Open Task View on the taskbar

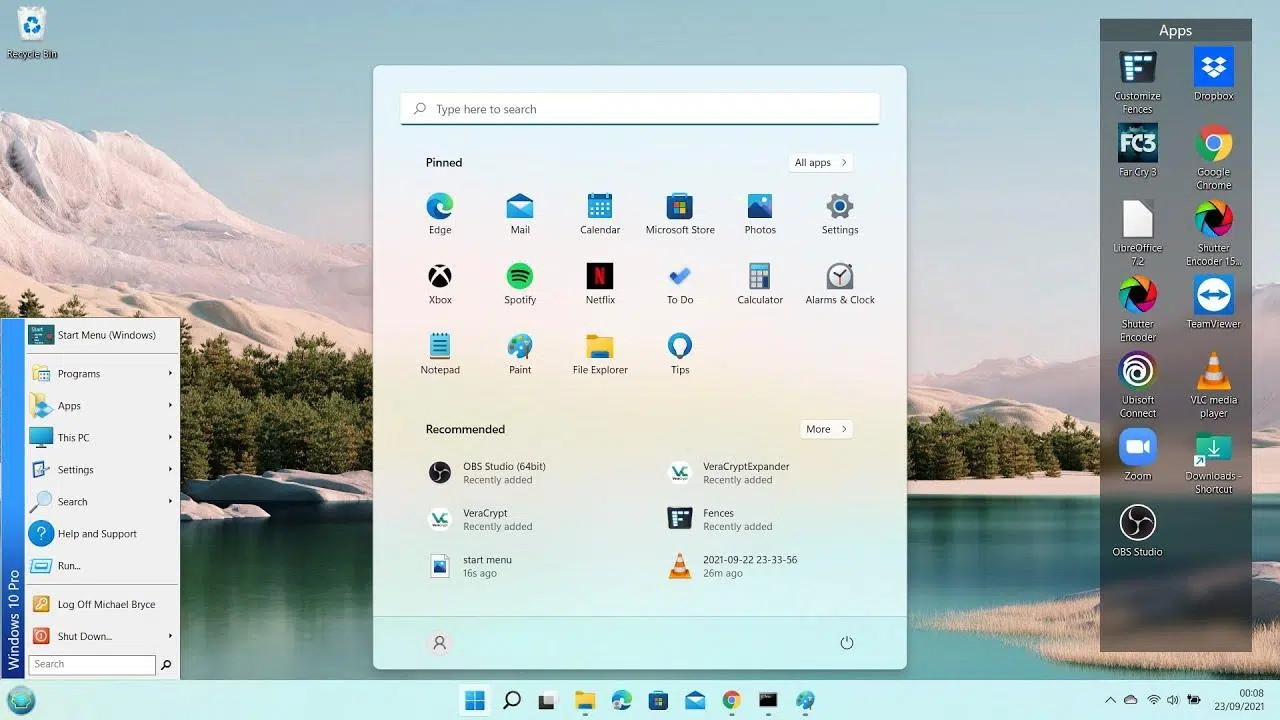(x=547, y=700)
